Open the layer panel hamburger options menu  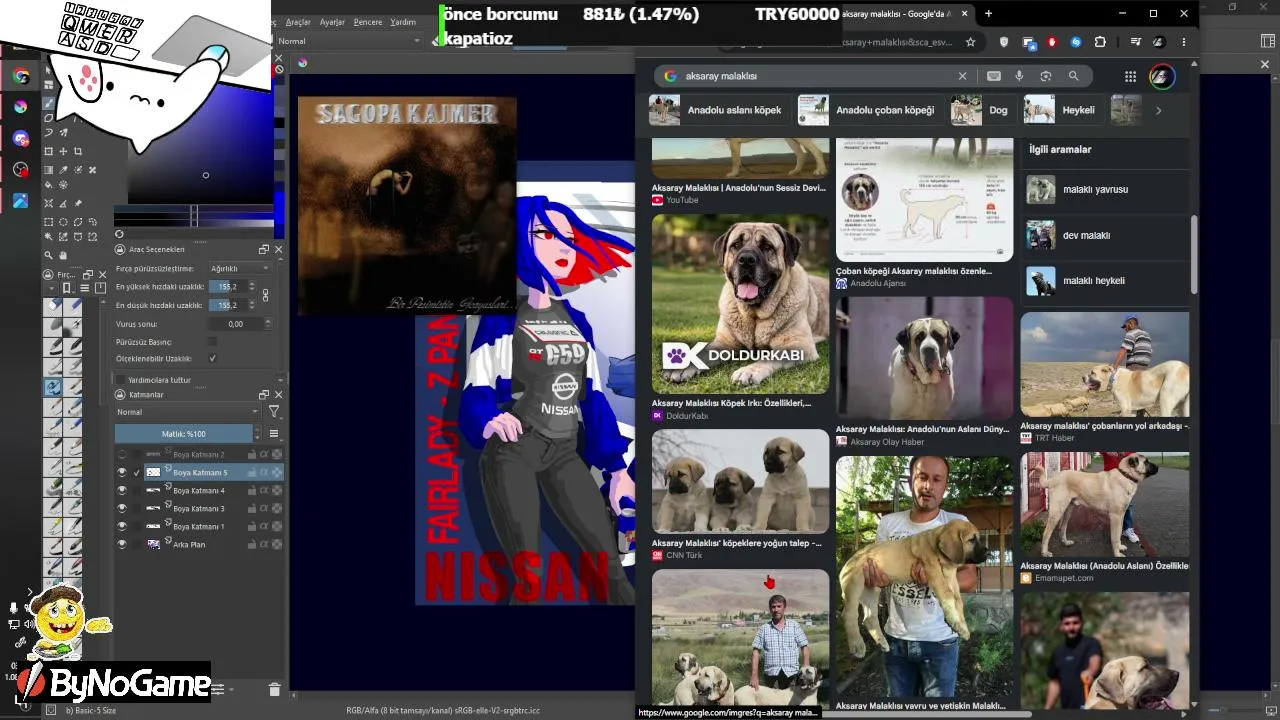(274, 434)
